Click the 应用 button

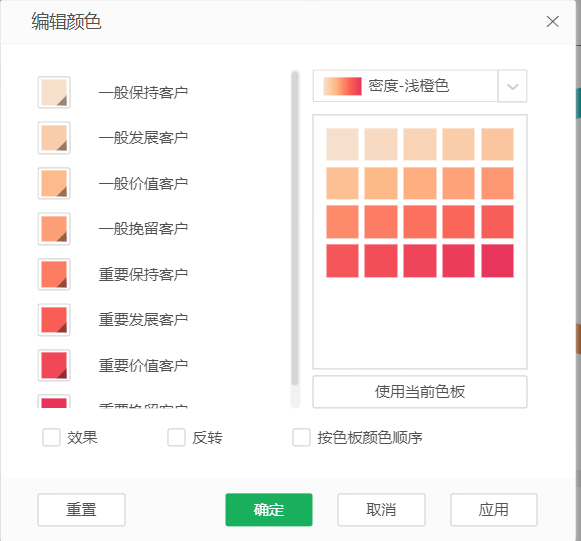coord(494,510)
